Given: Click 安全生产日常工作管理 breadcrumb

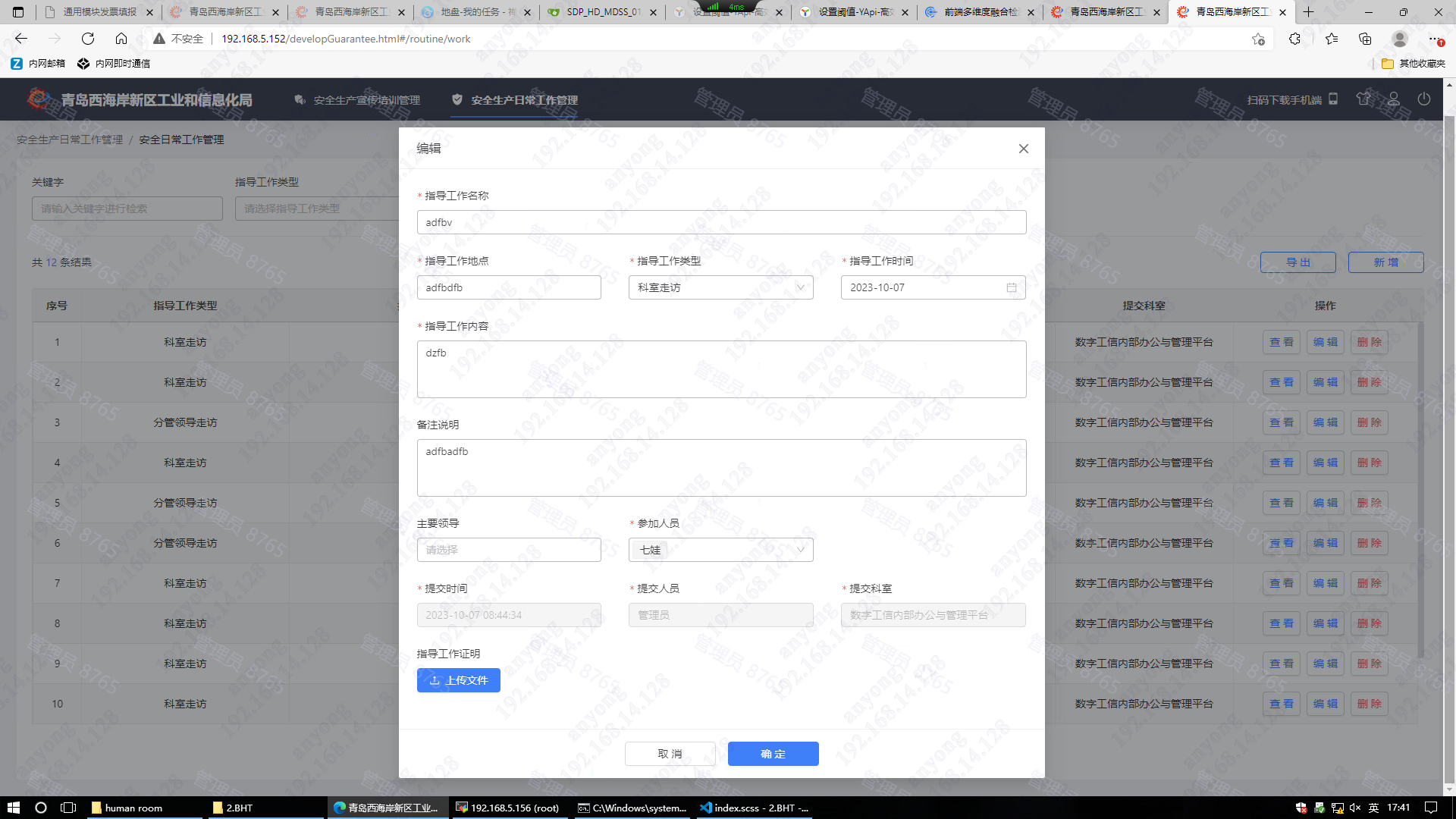Looking at the screenshot, I should pyautogui.click(x=70, y=140).
